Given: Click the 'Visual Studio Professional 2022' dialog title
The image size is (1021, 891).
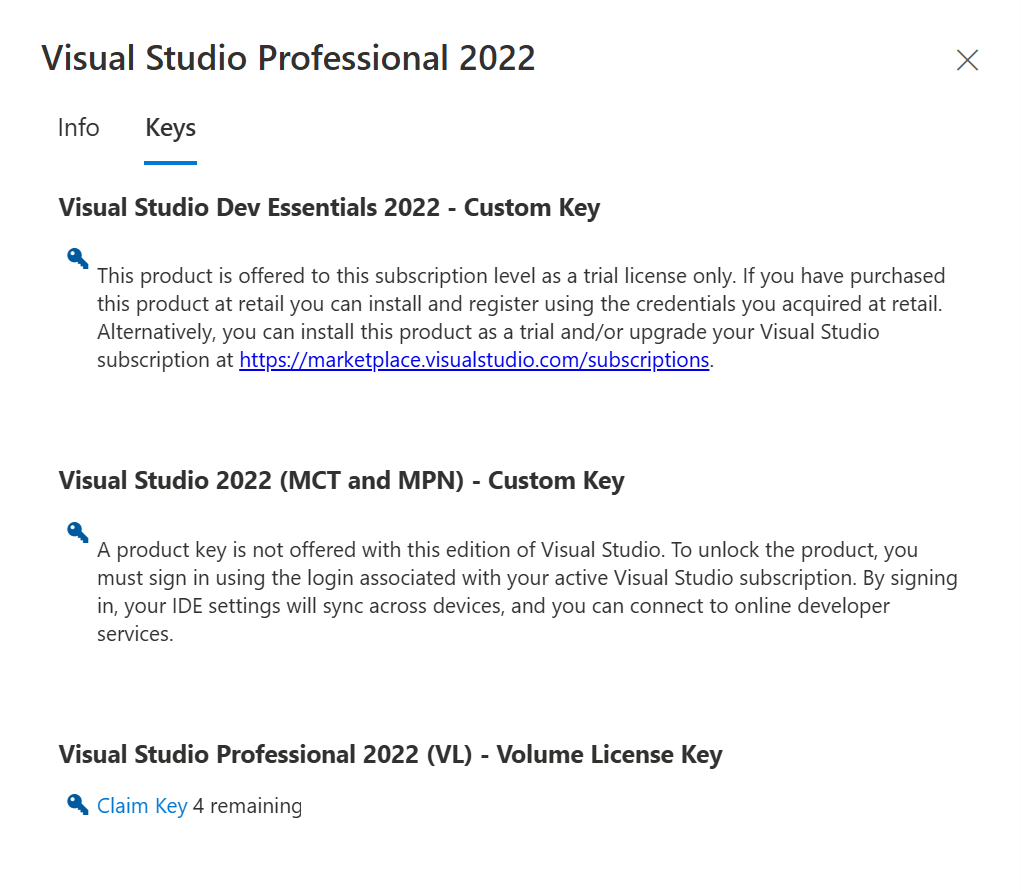Looking at the screenshot, I should pyautogui.click(x=288, y=58).
